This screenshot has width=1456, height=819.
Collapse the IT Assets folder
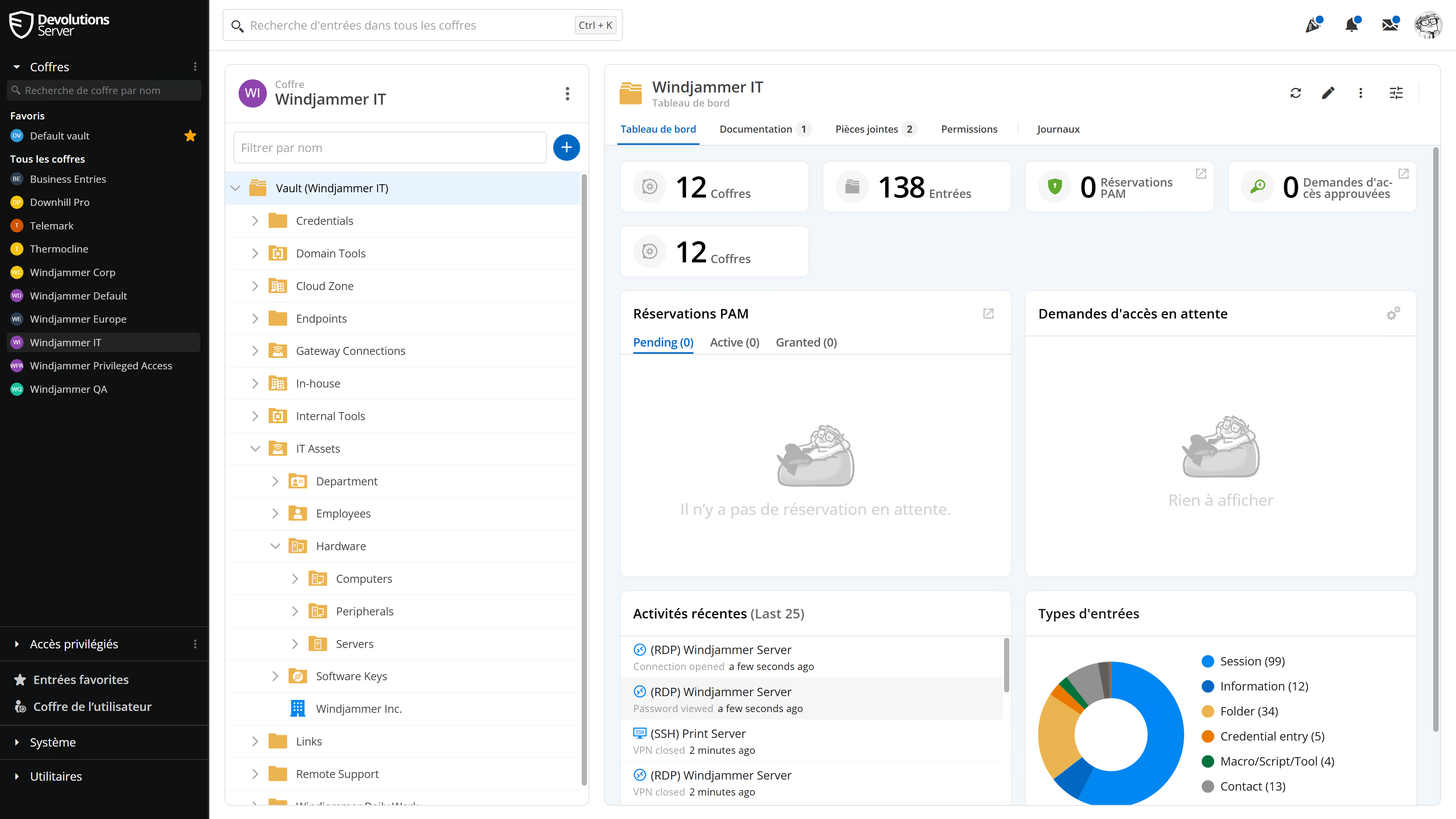point(255,449)
